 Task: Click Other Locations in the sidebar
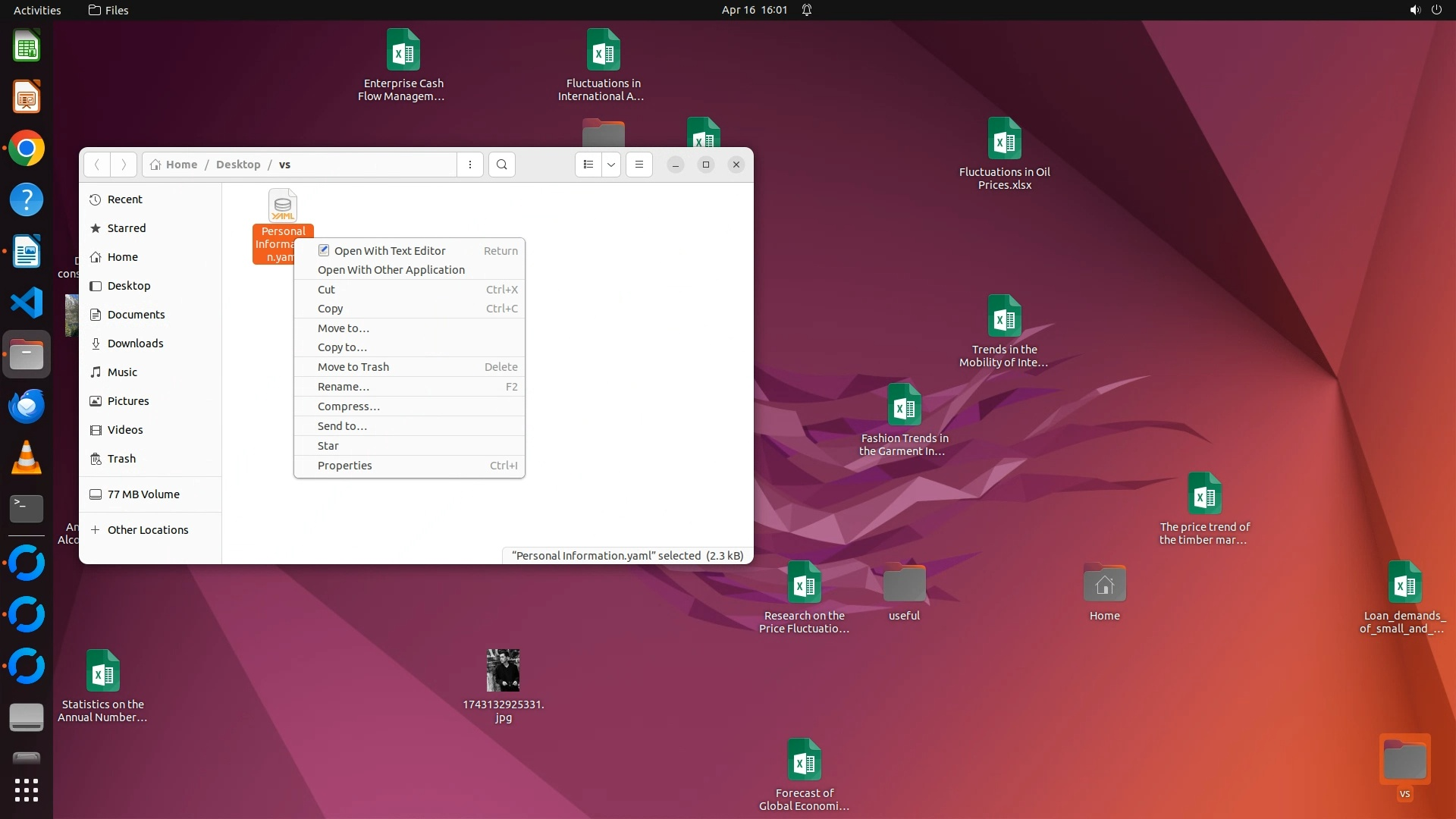pos(148,530)
